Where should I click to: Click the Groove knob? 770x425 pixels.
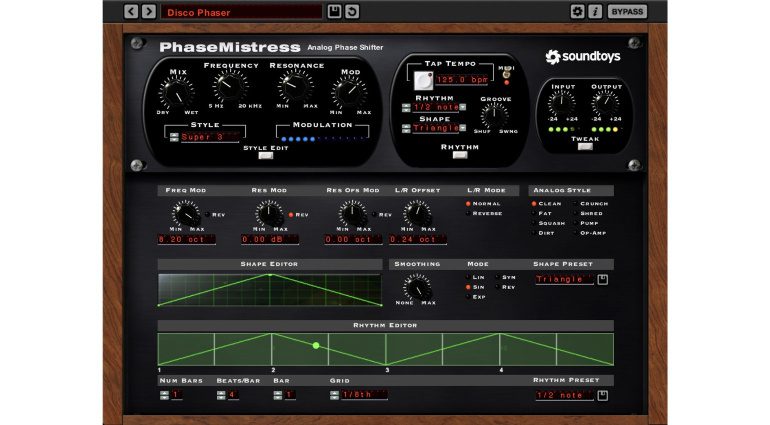tap(495, 115)
